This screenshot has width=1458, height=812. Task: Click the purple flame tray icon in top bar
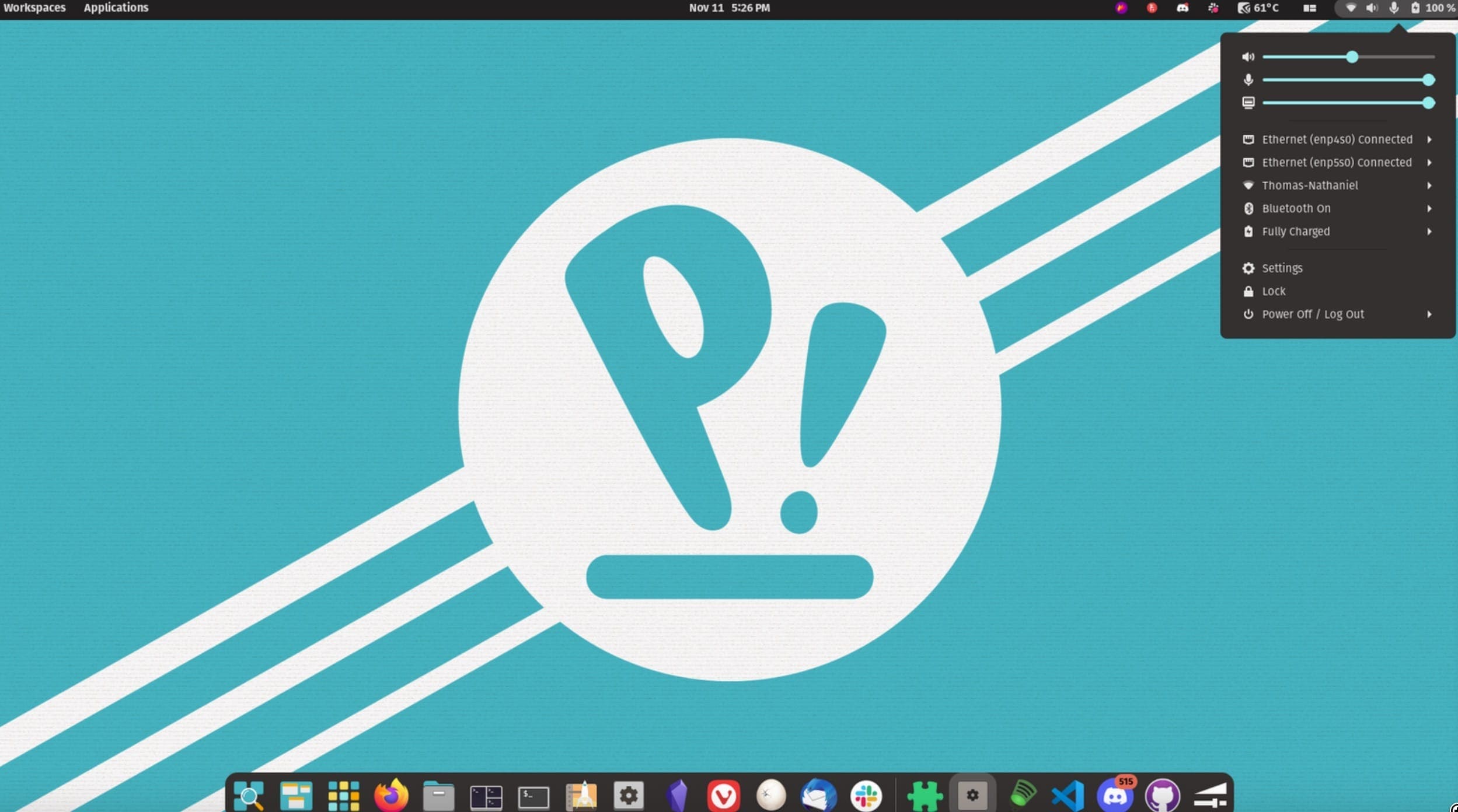click(x=1121, y=8)
